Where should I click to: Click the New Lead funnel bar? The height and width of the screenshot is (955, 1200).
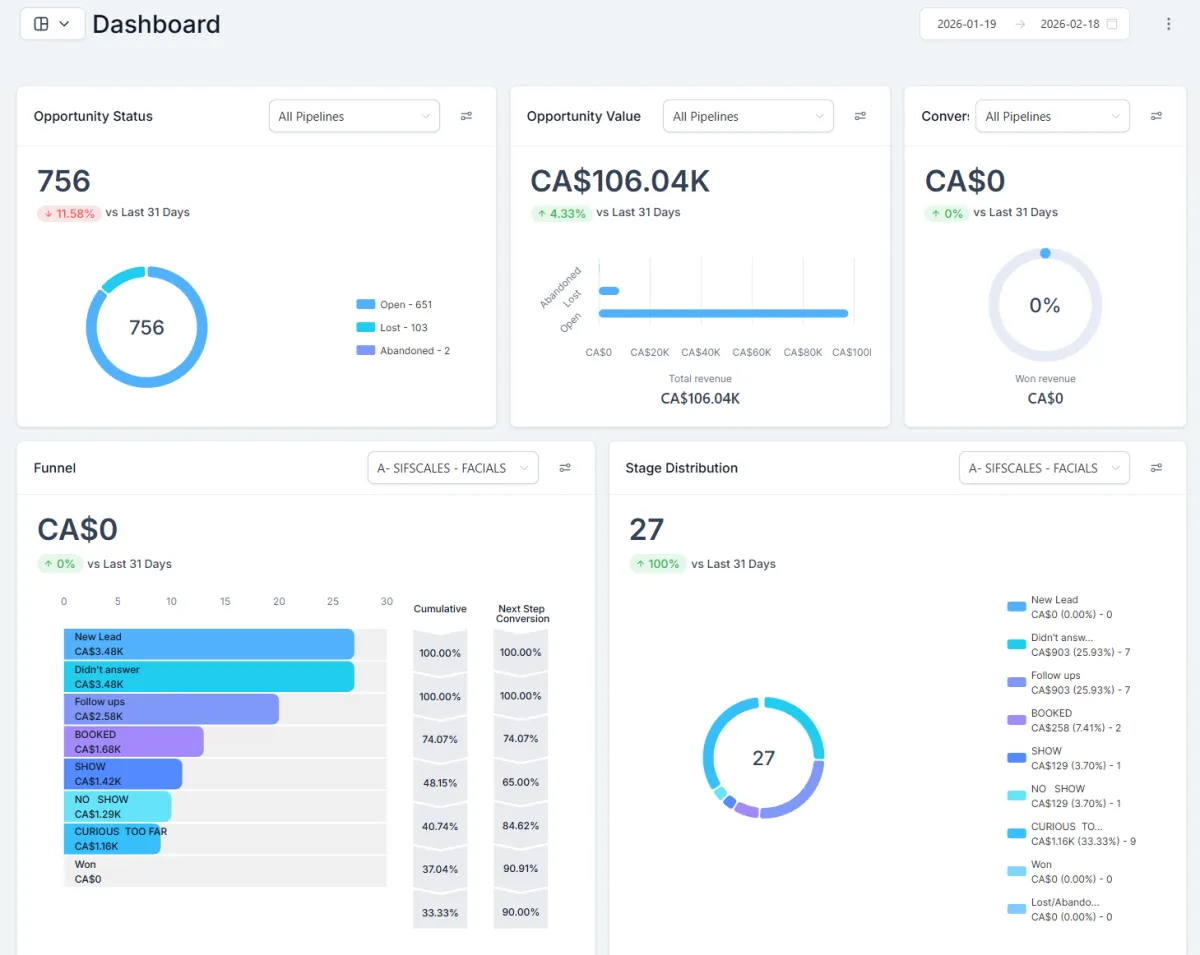(209, 644)
